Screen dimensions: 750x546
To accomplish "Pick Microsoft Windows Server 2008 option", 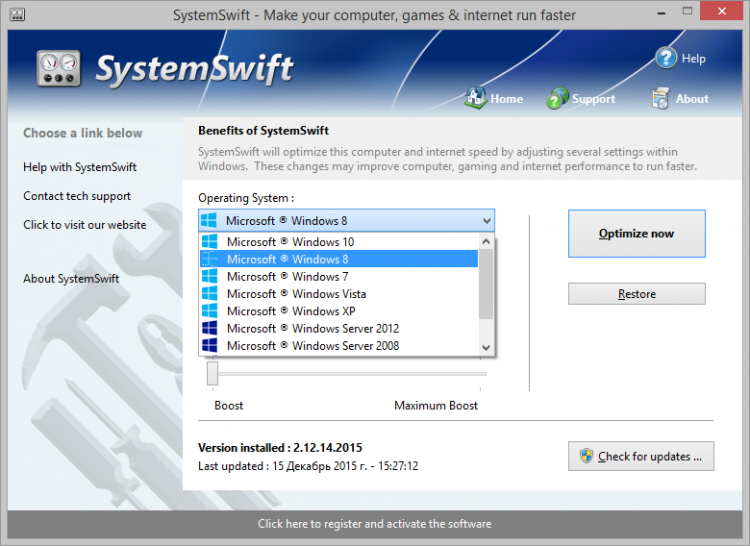I will coord(339,345).
